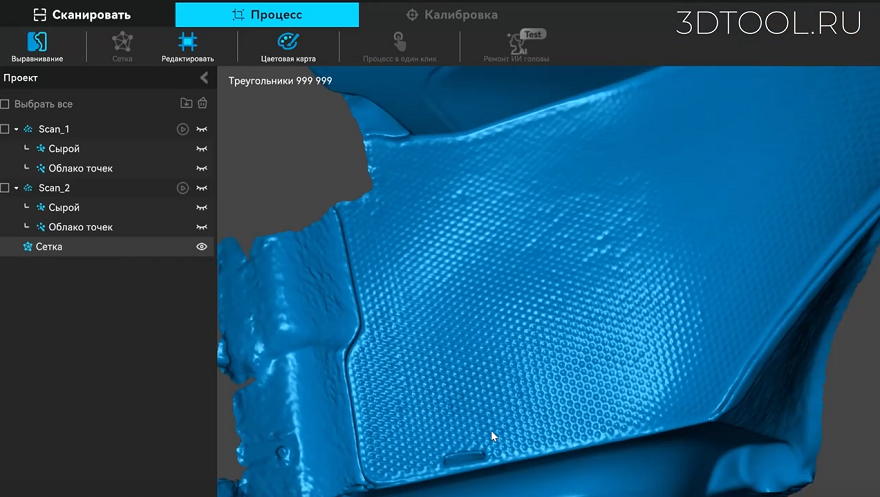Collapse the Проект panel with arrow

coord(204,78)
